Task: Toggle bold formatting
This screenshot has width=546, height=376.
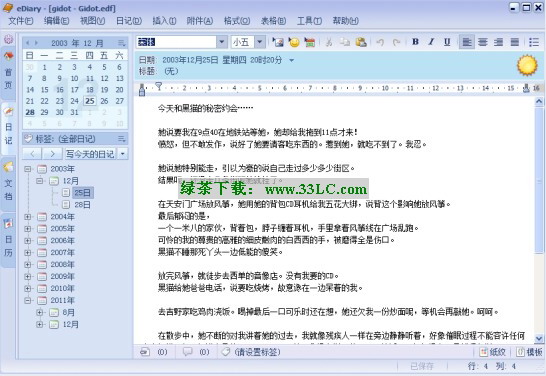Action: [x=415, y=42]
